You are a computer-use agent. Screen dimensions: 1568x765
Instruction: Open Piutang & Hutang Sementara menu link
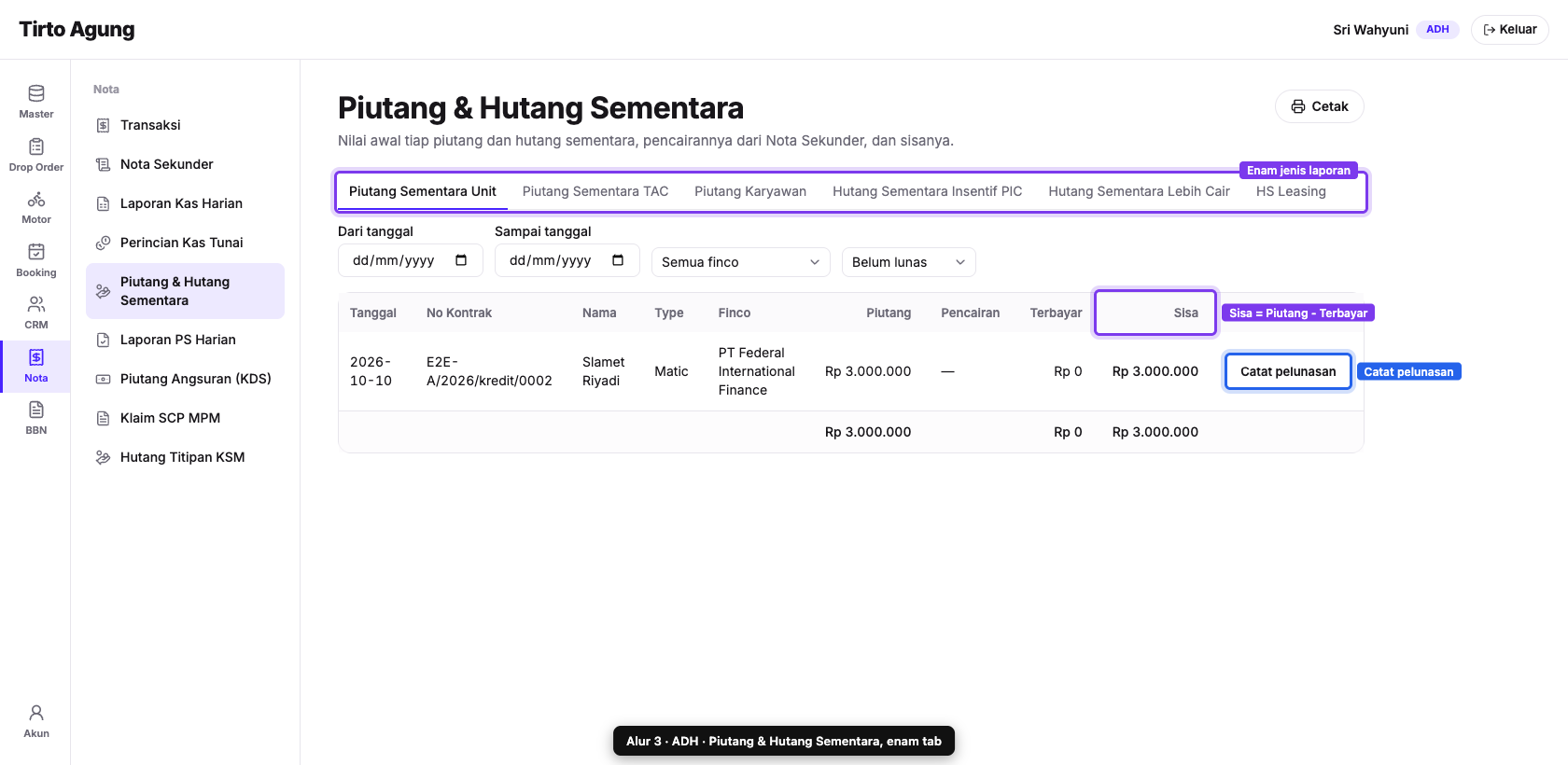click(185, 291)
